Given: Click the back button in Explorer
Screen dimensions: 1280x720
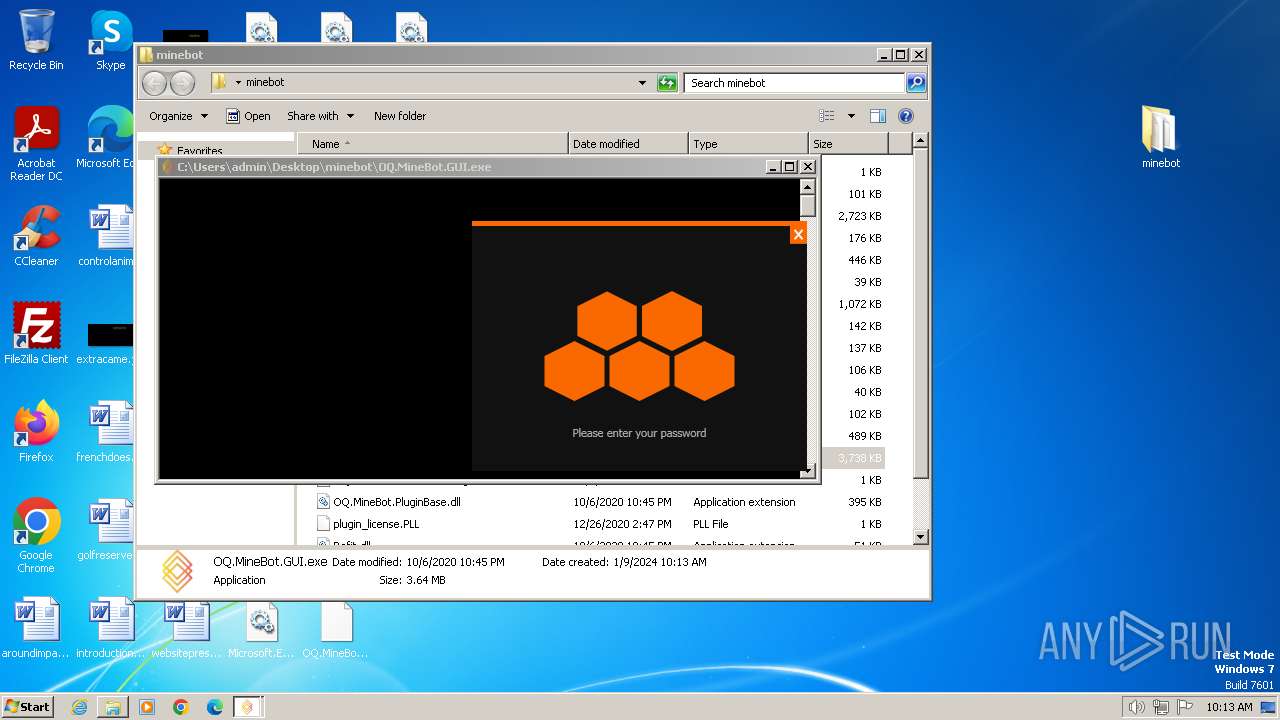Looking at the screenshot, I should tap(154, 83).
